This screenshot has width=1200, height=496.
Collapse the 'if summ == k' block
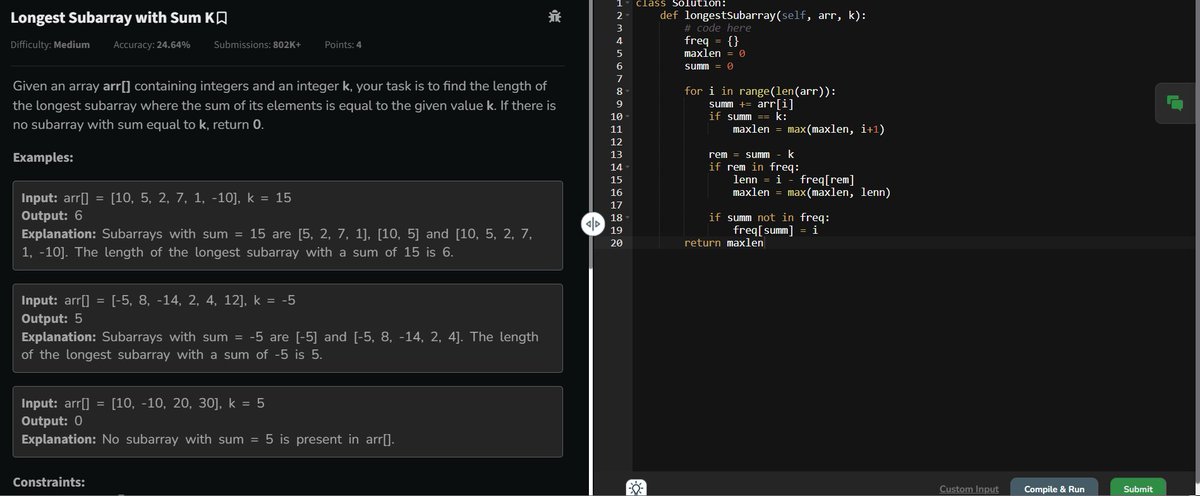click(x=629, y=117)
